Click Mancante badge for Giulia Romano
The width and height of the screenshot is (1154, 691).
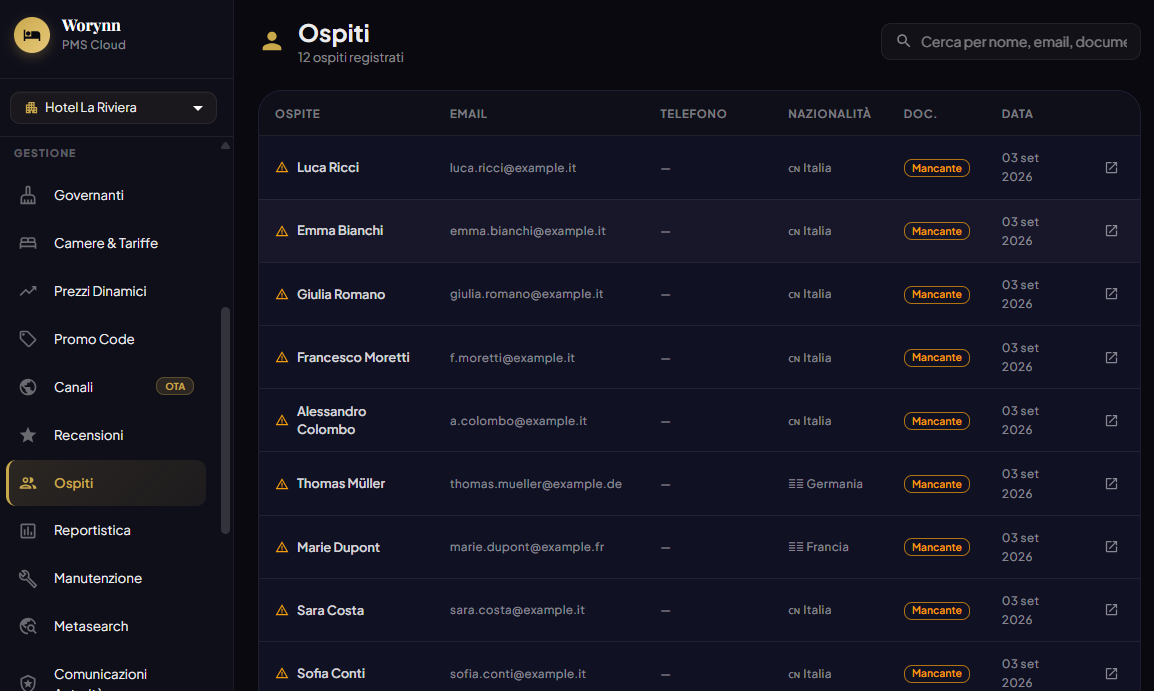click(x=936, y=294)
